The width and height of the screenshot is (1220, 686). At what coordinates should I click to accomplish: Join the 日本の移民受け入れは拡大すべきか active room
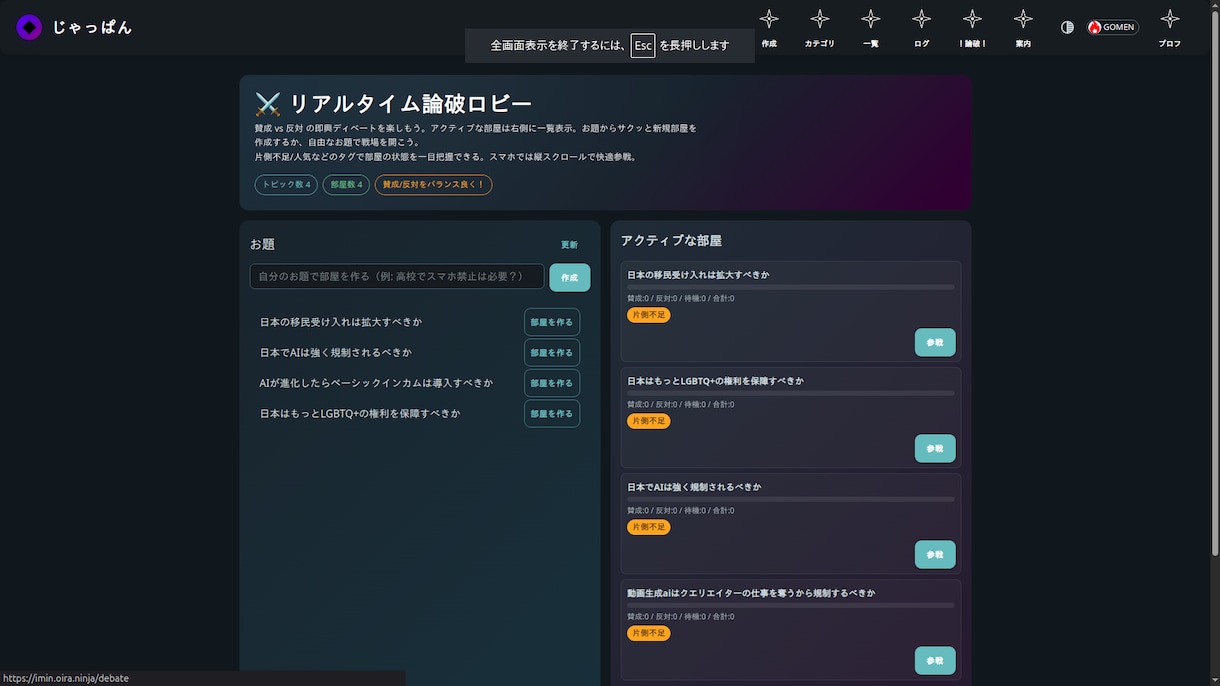point(935,342)
